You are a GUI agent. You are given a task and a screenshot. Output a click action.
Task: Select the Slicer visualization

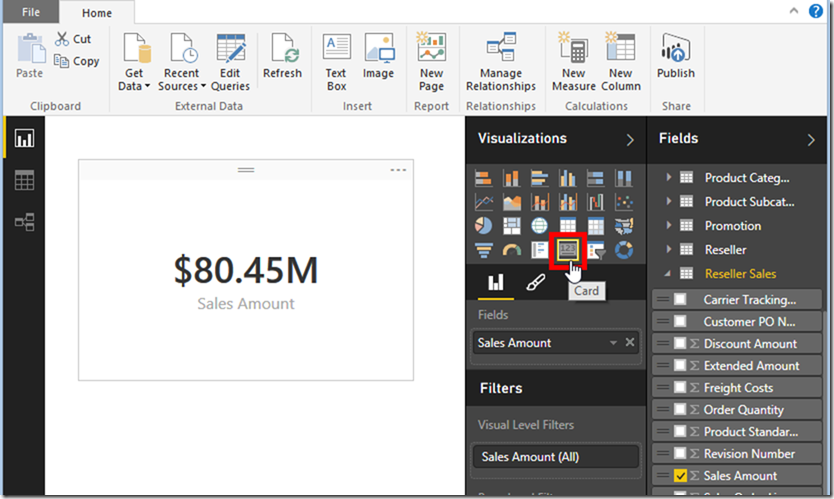tap(596, 250)
